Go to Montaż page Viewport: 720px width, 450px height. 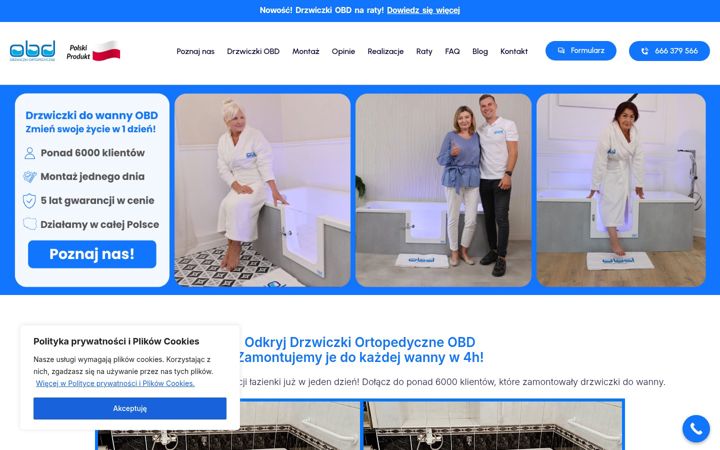tap(306, 51)
